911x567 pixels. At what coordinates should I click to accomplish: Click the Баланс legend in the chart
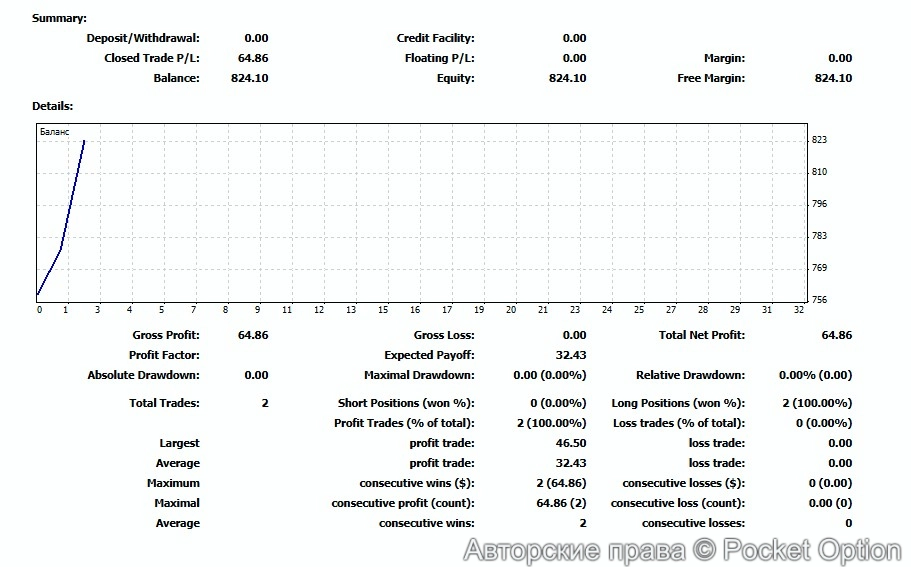54,131
